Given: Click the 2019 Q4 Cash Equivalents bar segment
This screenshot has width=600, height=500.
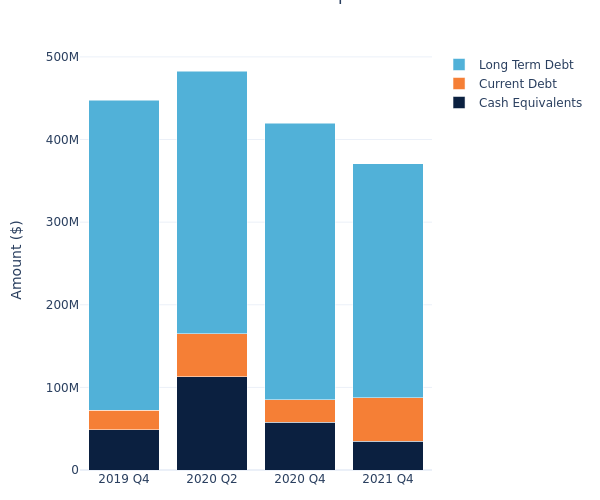Looking at the screenshot, I should pyautogui.click(x=124, y=450).
